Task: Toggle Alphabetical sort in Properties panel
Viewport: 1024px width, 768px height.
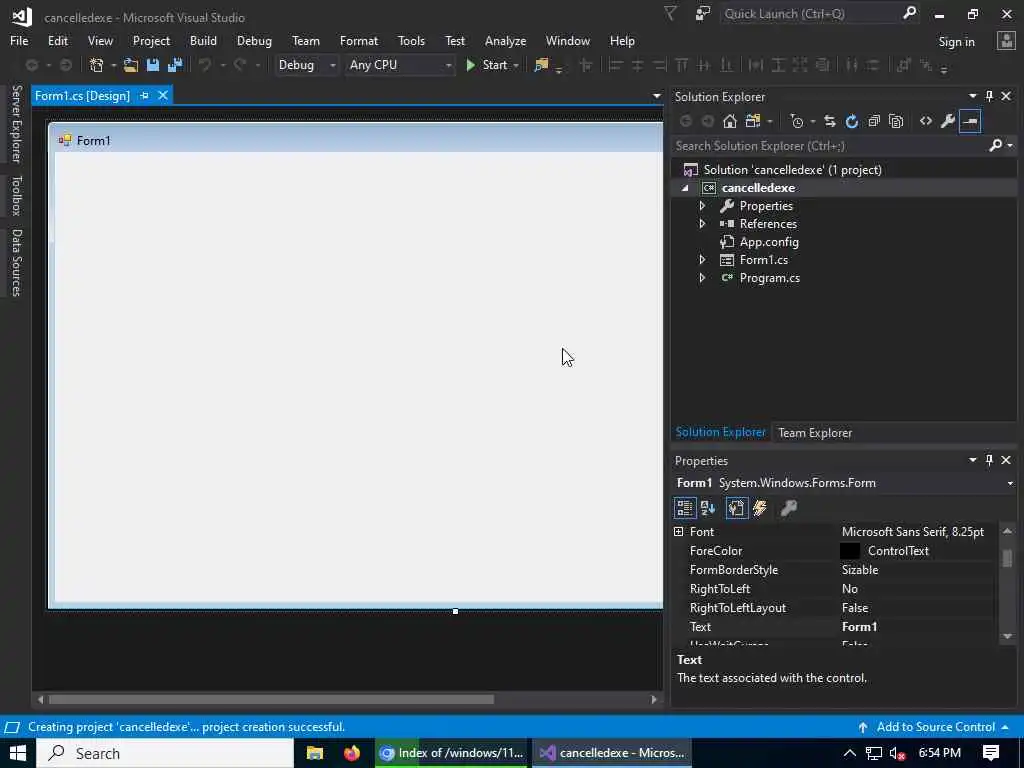Action: click(708, 508)
